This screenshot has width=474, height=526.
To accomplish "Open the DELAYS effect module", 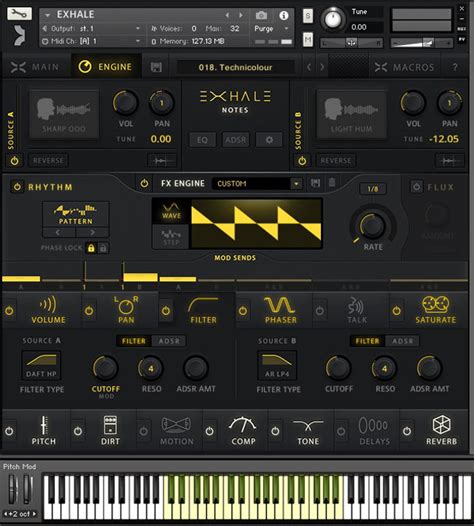I will point(374,431).
